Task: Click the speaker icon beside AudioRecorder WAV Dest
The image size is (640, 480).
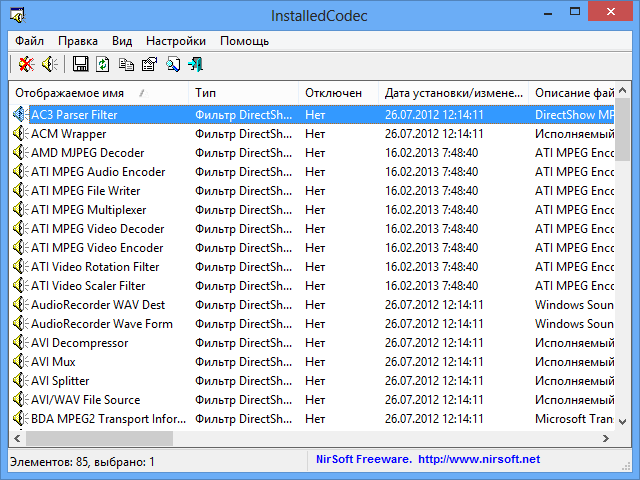Action: coord(21,304)
